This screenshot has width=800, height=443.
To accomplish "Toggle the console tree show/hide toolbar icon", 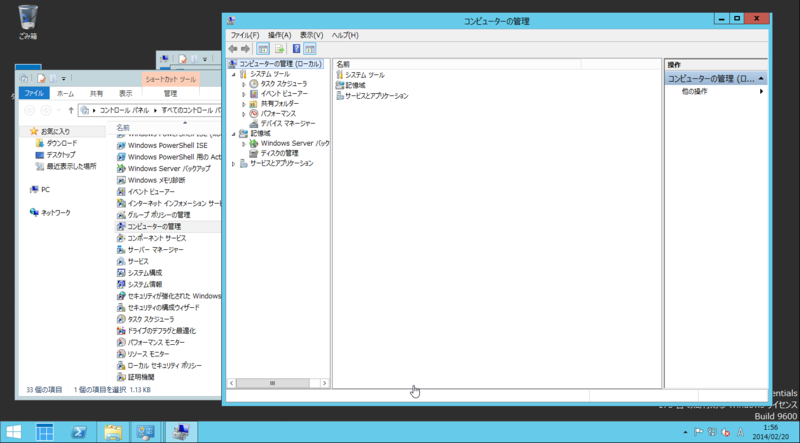I will click(x=263, y=49).
